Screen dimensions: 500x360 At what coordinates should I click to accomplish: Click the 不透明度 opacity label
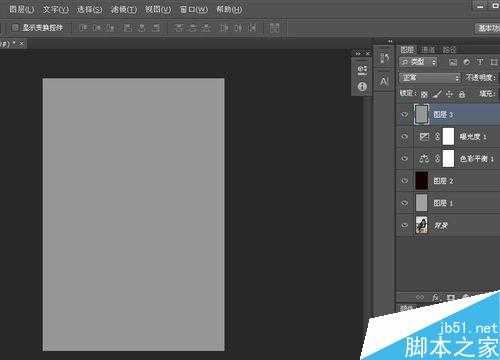480,78
